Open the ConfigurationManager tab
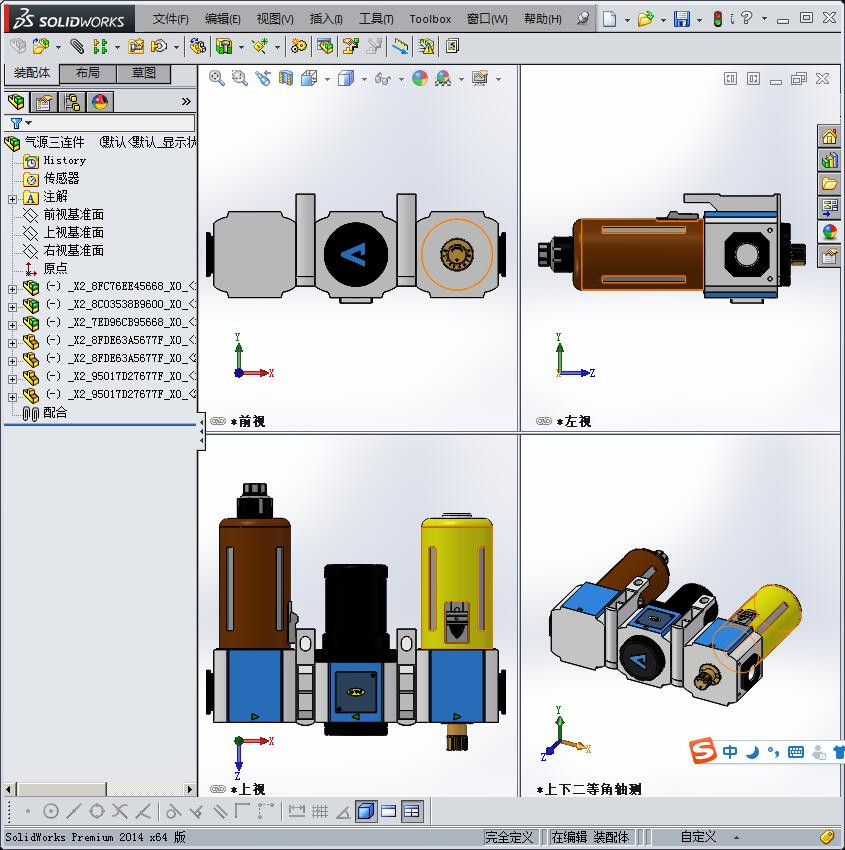This screenshot has height=850, width=845. [x=72, y=102]
